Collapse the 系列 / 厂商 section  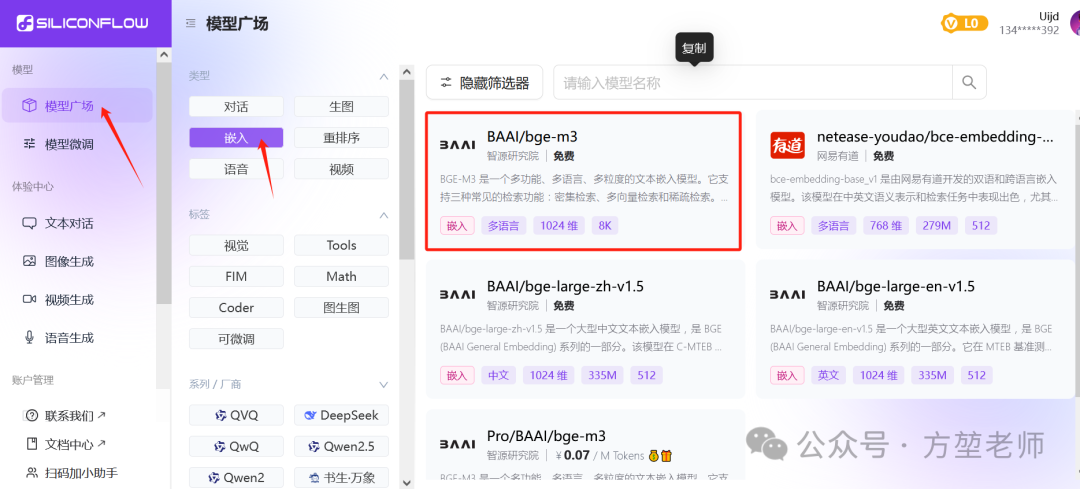click(384, 384)
